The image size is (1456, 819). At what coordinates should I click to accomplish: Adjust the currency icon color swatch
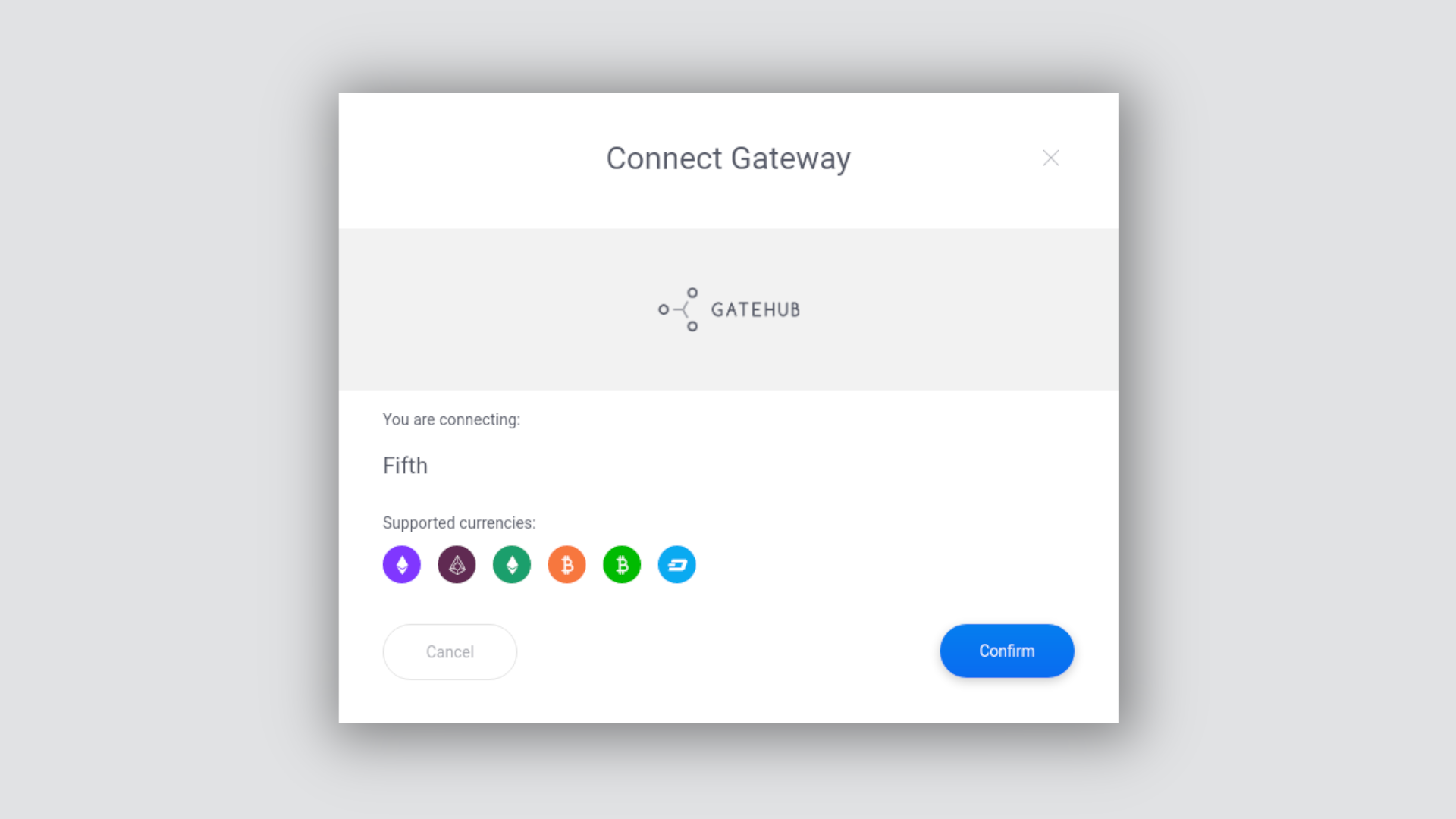point(401,563)
